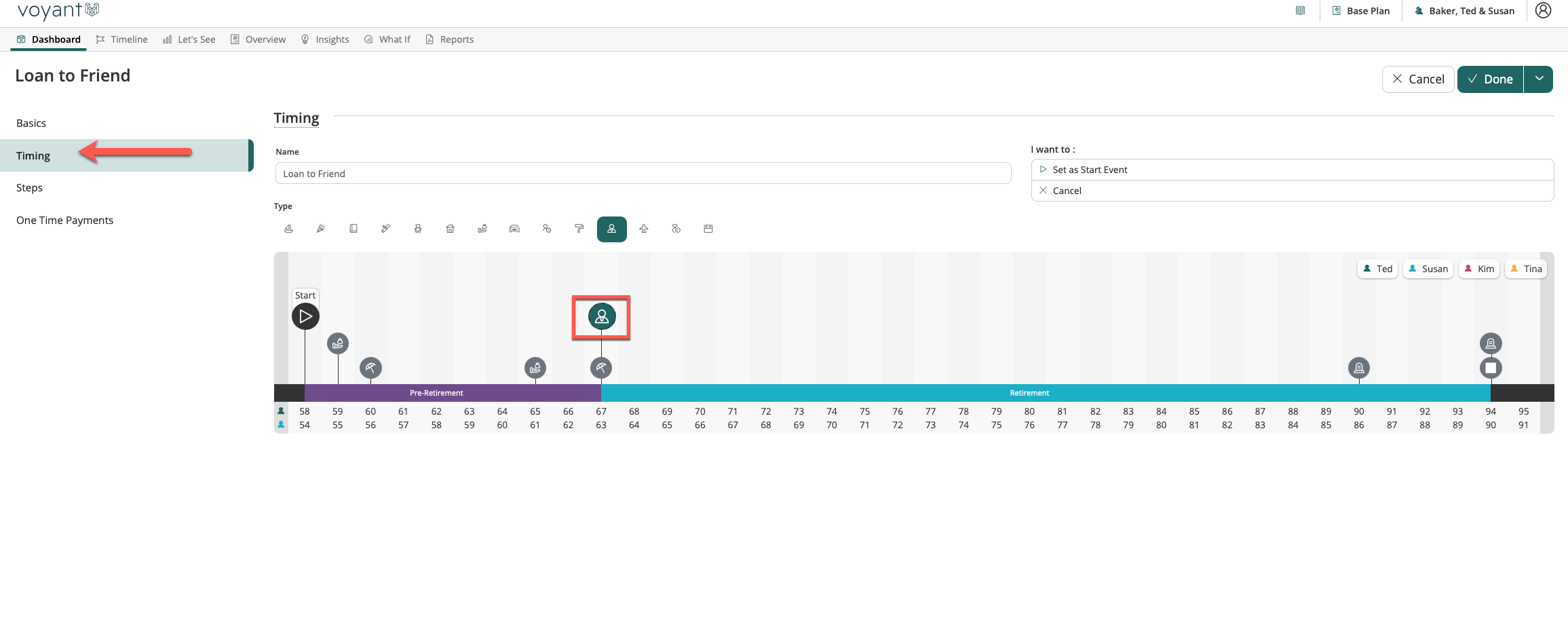Toggle Kim's events on the timeline
Screen dimensions: 1568x621
[1478, 269]
